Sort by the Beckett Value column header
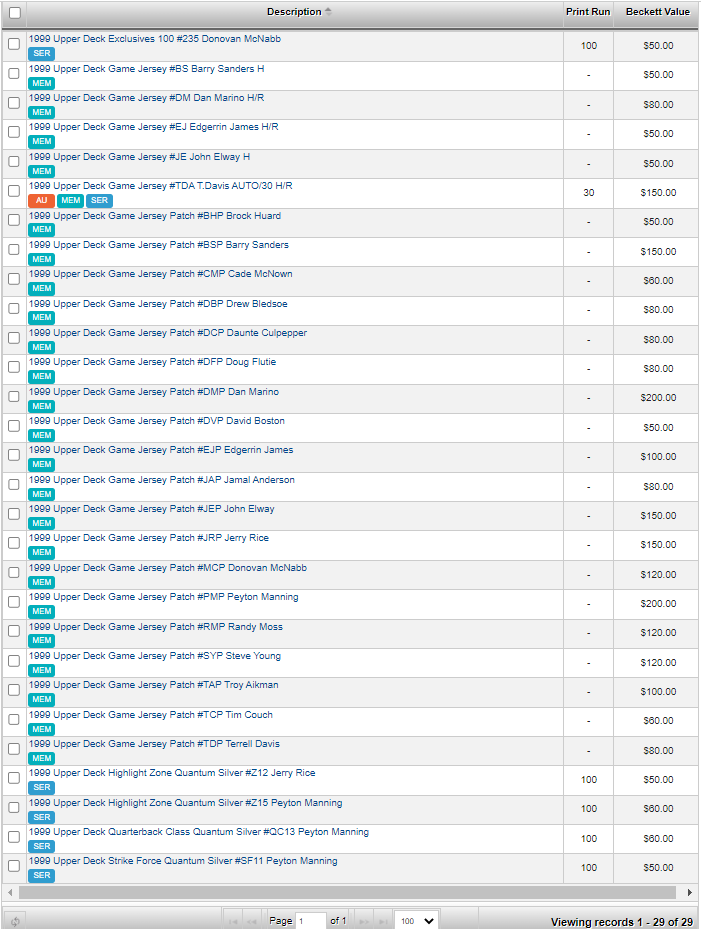The image size is (701, 929). [x=658, y=12]
